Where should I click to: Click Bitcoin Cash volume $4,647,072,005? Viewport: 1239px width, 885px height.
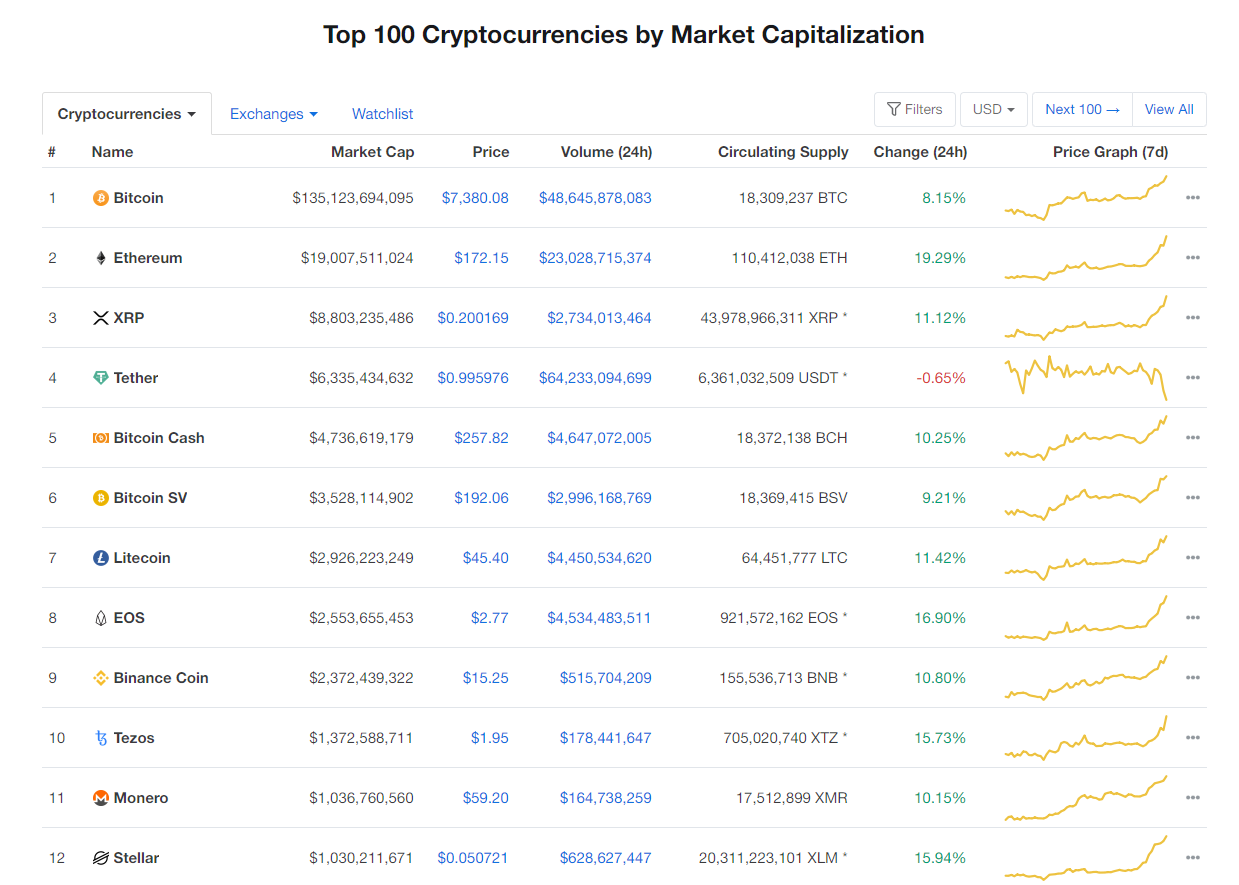tap(599, 438)
